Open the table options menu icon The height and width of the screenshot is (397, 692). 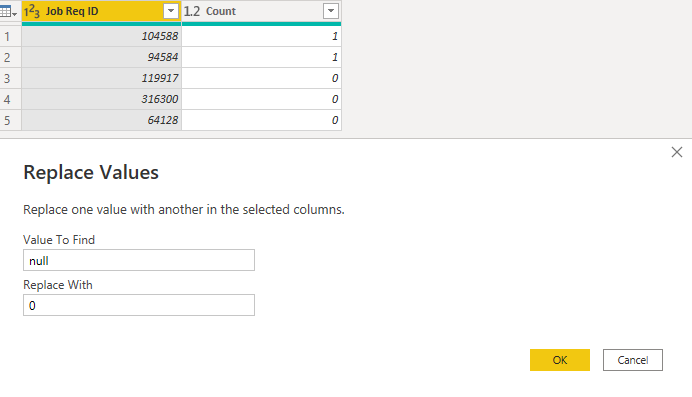click(x=8, y=11)
